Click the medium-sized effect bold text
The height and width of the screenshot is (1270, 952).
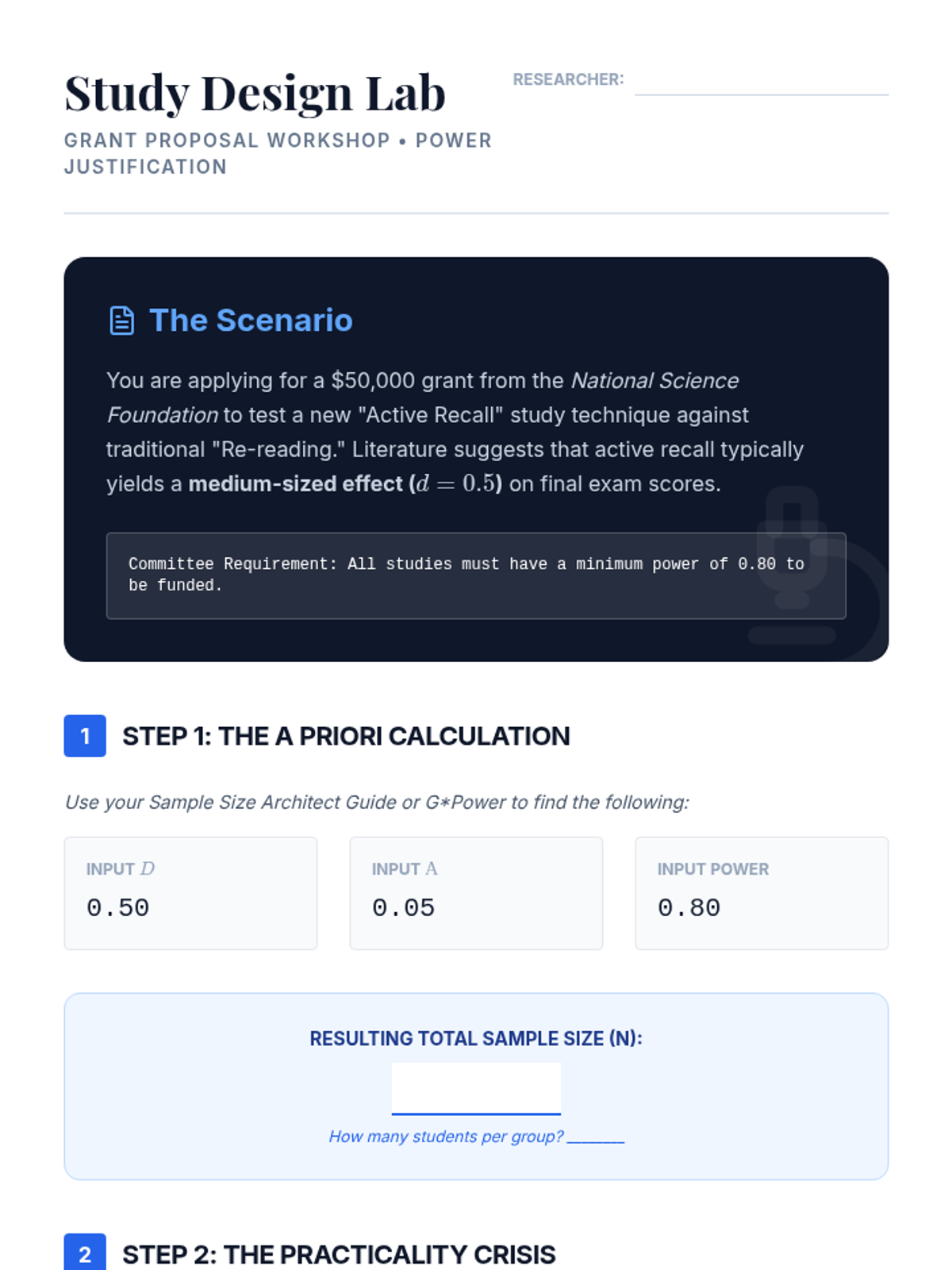[x=295, y=484]
